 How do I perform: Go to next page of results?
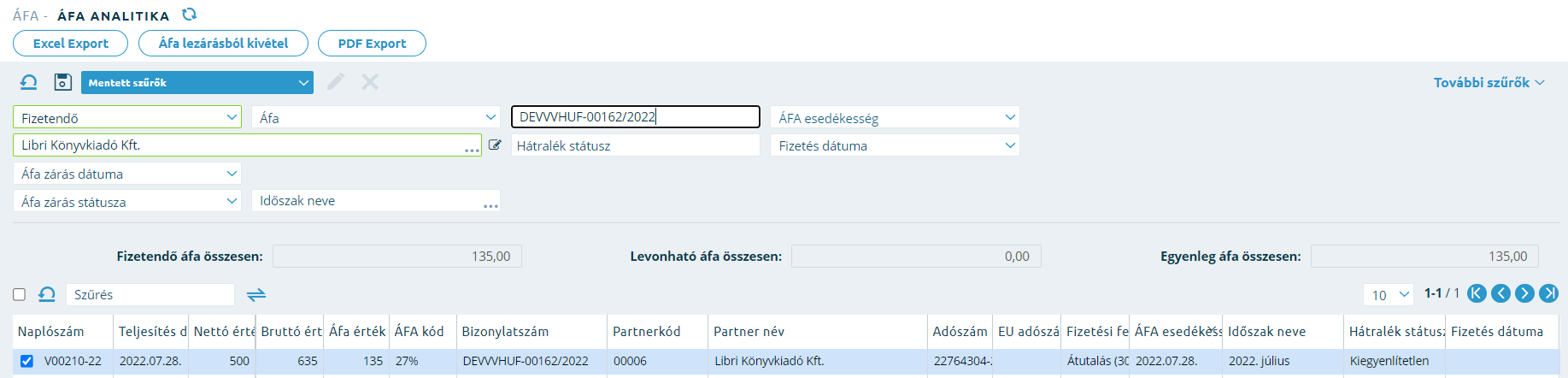[1524, 293]
